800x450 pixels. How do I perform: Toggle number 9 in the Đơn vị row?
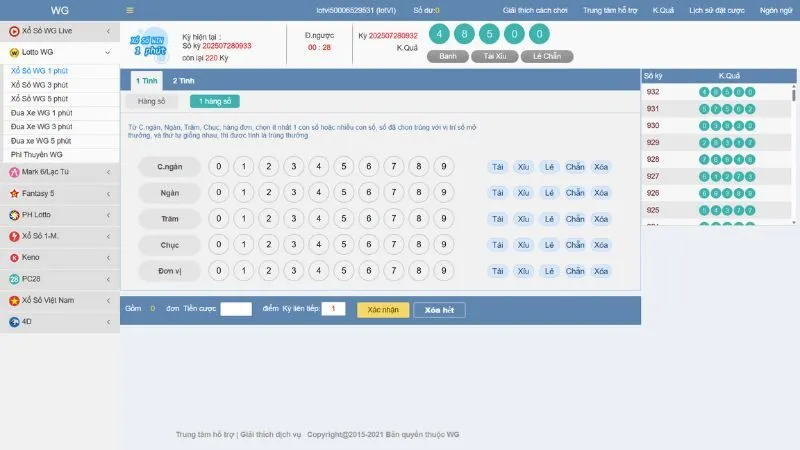tap(443, 270)
